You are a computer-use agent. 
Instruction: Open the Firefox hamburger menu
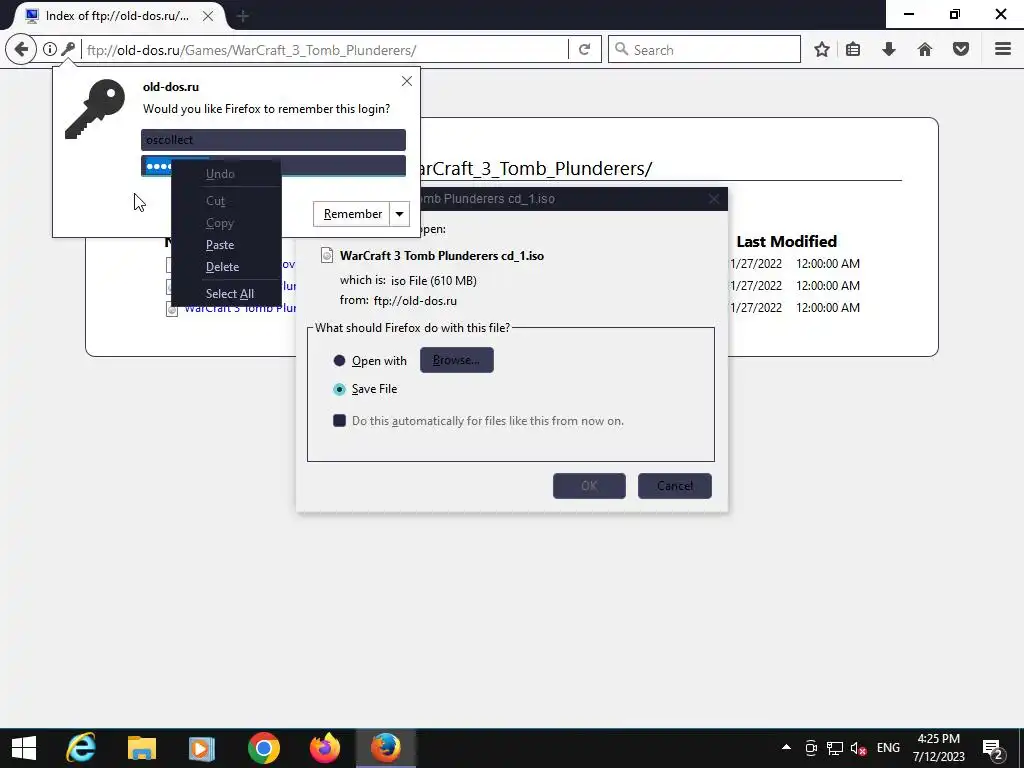[1003, 50]
